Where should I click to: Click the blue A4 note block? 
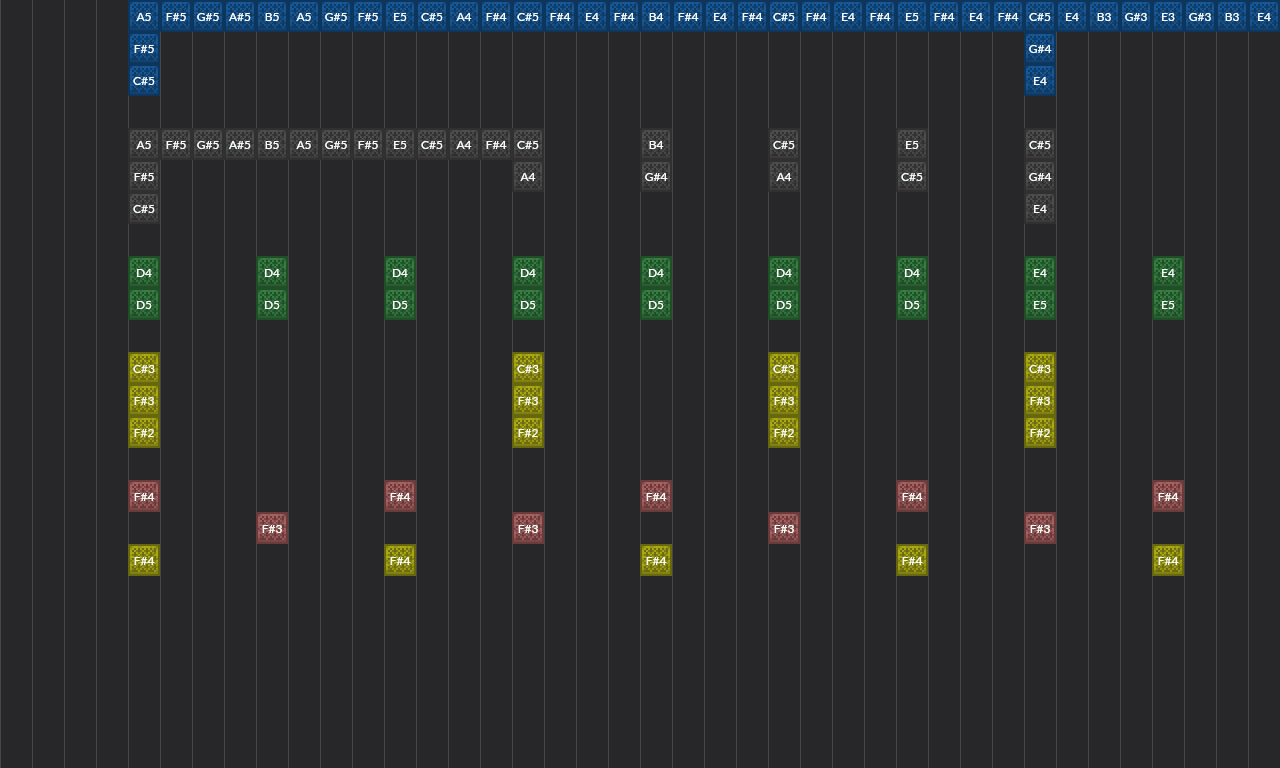tap(464, 17)
